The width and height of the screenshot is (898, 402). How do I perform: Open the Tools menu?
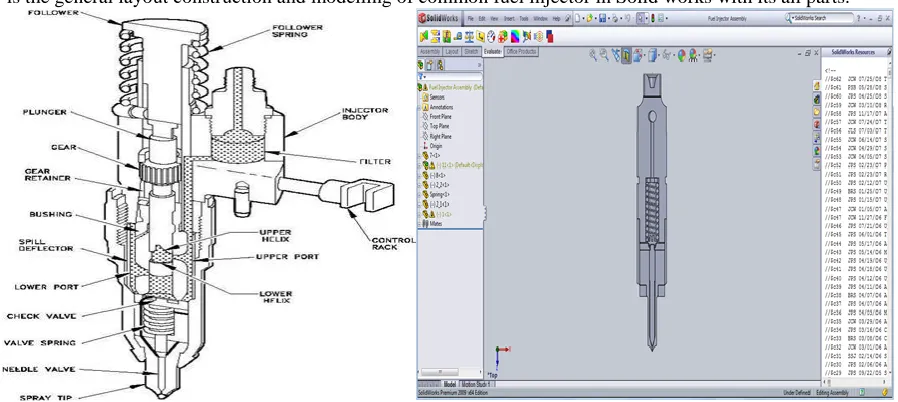coord(524,19)
